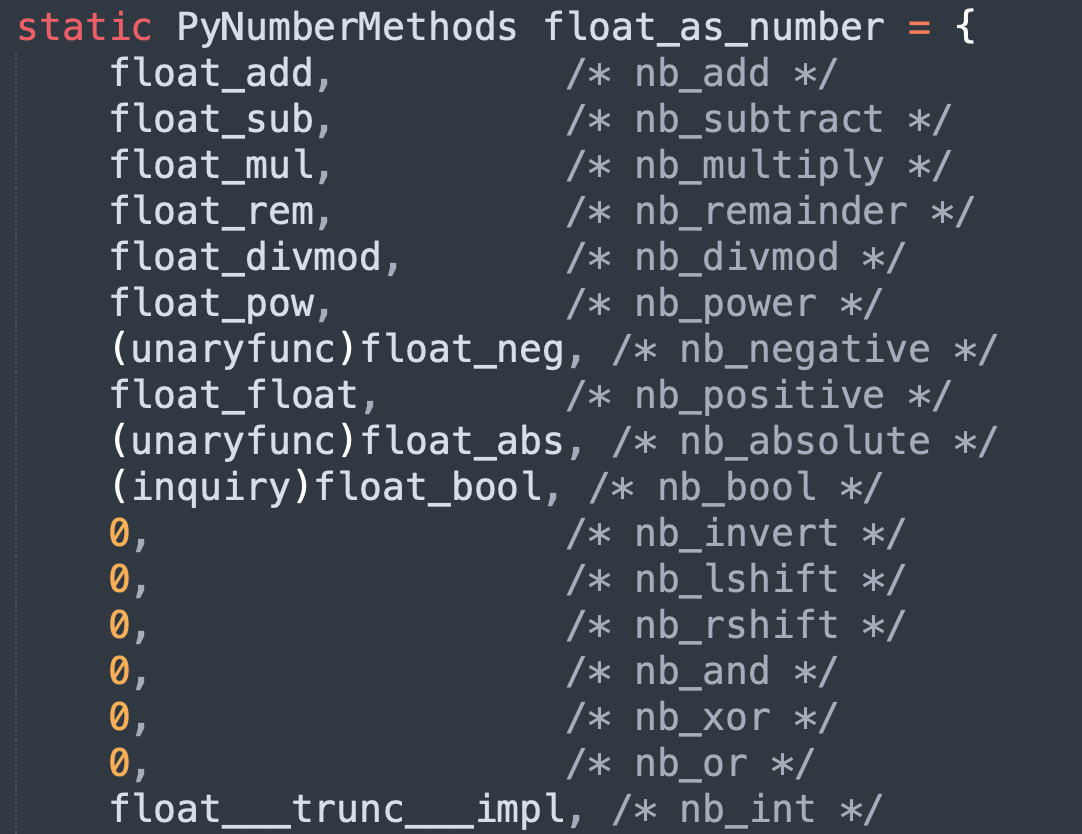Click the zero beside nb_lshift

click(119, 579)
